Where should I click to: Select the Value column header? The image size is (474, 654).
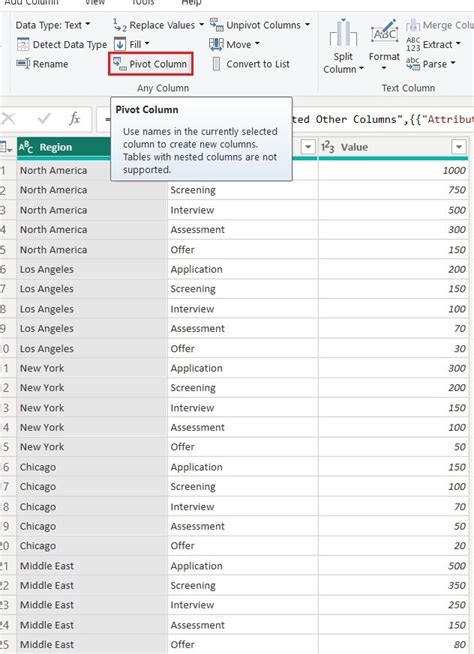tap(393, 147)
